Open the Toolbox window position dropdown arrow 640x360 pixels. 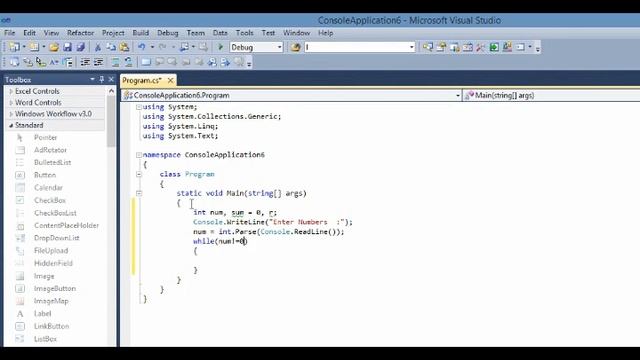point(92,79)
